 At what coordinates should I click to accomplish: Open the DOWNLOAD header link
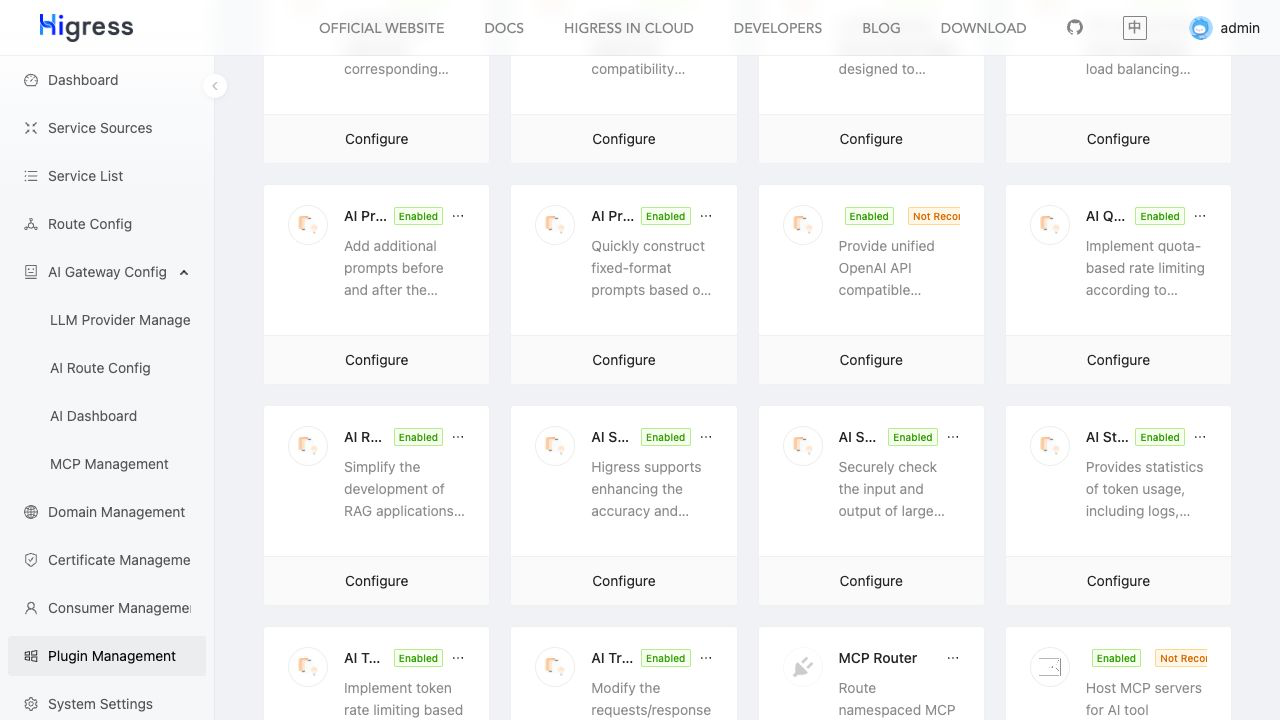pos(983,28)
